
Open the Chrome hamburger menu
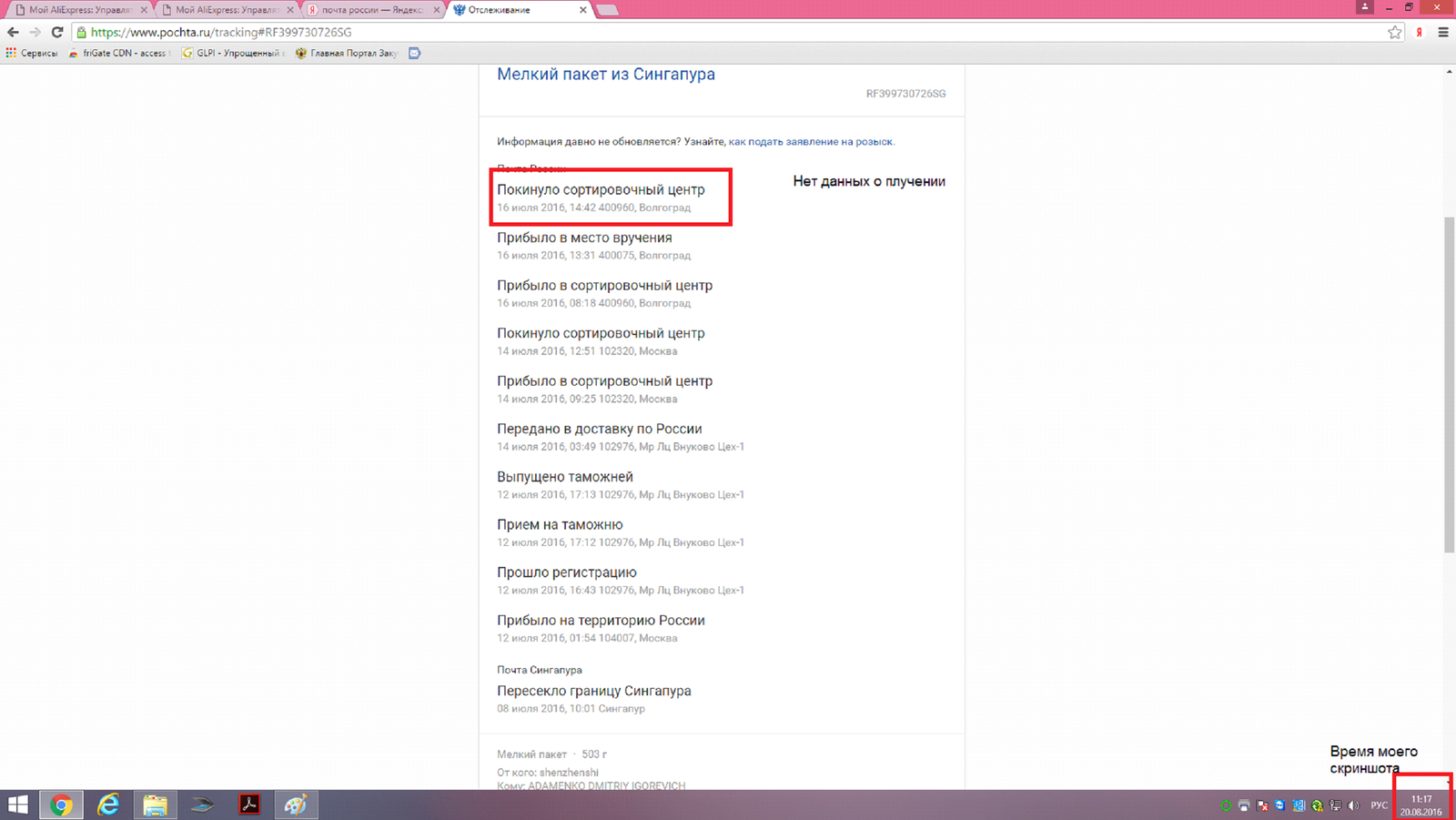coord(1443,32)
